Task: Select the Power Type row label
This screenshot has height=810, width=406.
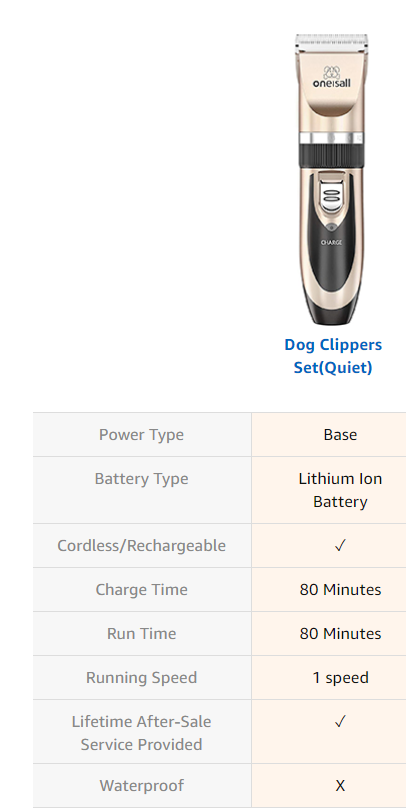Action: [x=141, y=434]
